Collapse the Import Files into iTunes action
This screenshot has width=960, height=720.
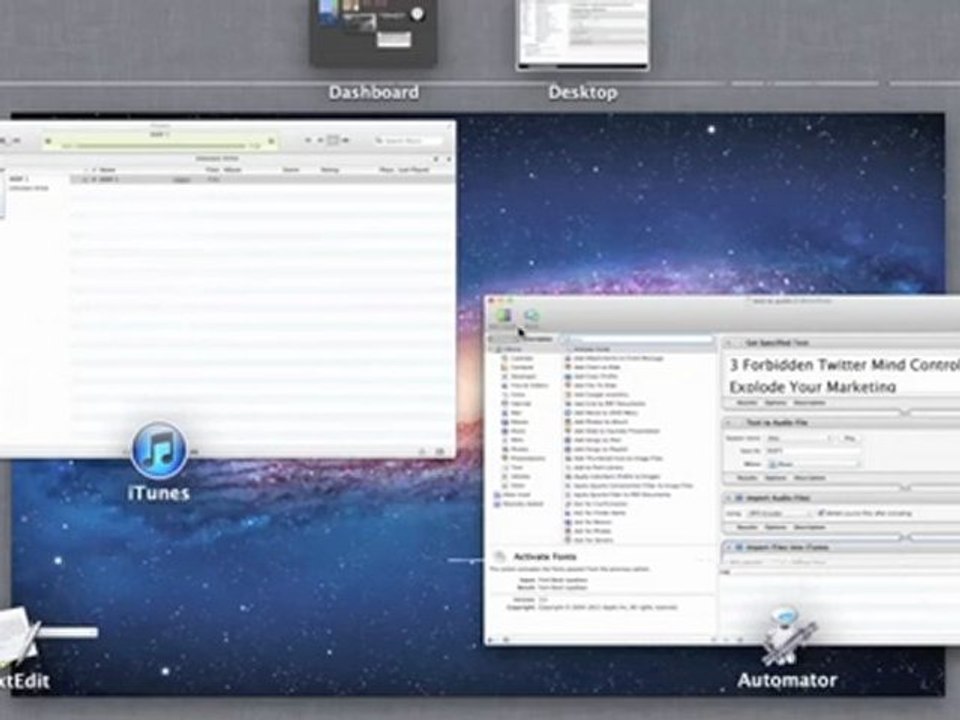(x=729, y=547)
